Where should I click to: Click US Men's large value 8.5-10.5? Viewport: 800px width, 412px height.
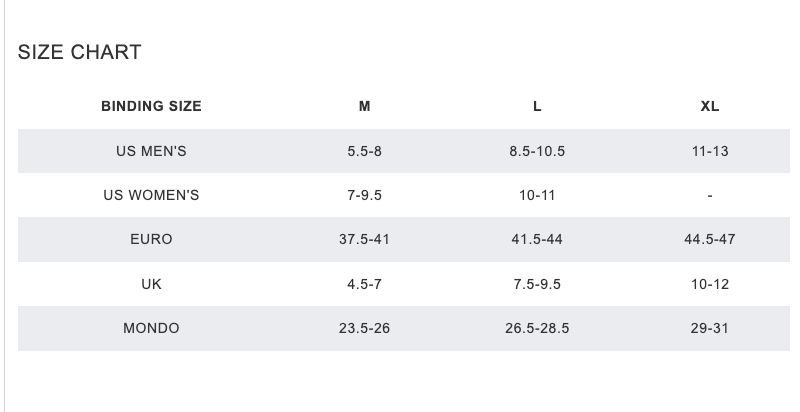(537, 152)
